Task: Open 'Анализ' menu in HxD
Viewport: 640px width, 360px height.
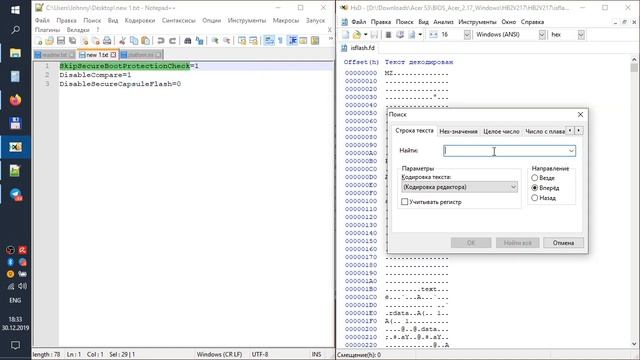Action: tap(443, 22)
